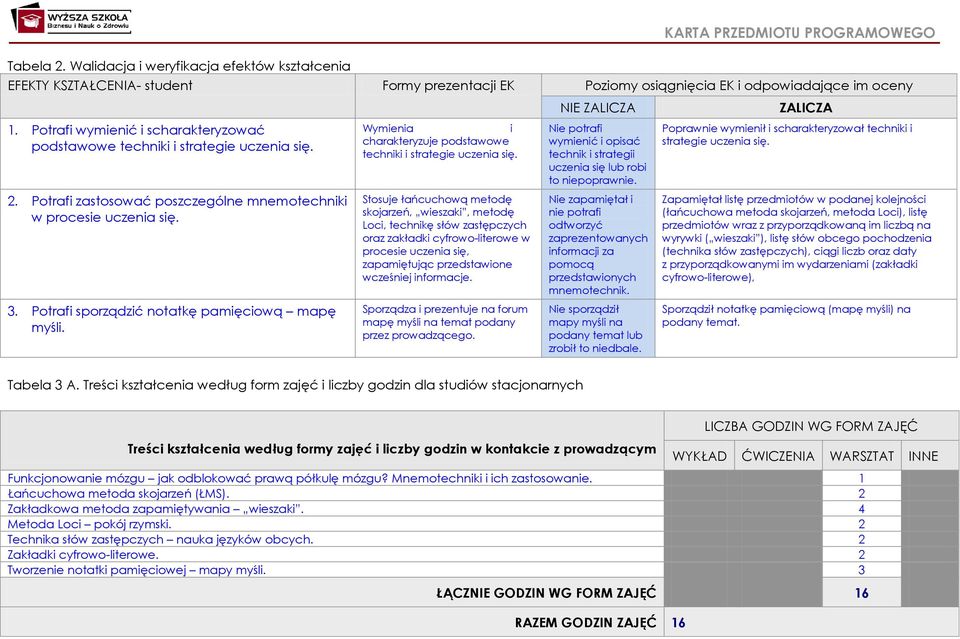Image resolution: width=960 pixels, height=639 pixels.
Task: Click 'LICZBA GODZIN WG FORM ZAJĘĆ' header
Action: click(x=811, y=427)
